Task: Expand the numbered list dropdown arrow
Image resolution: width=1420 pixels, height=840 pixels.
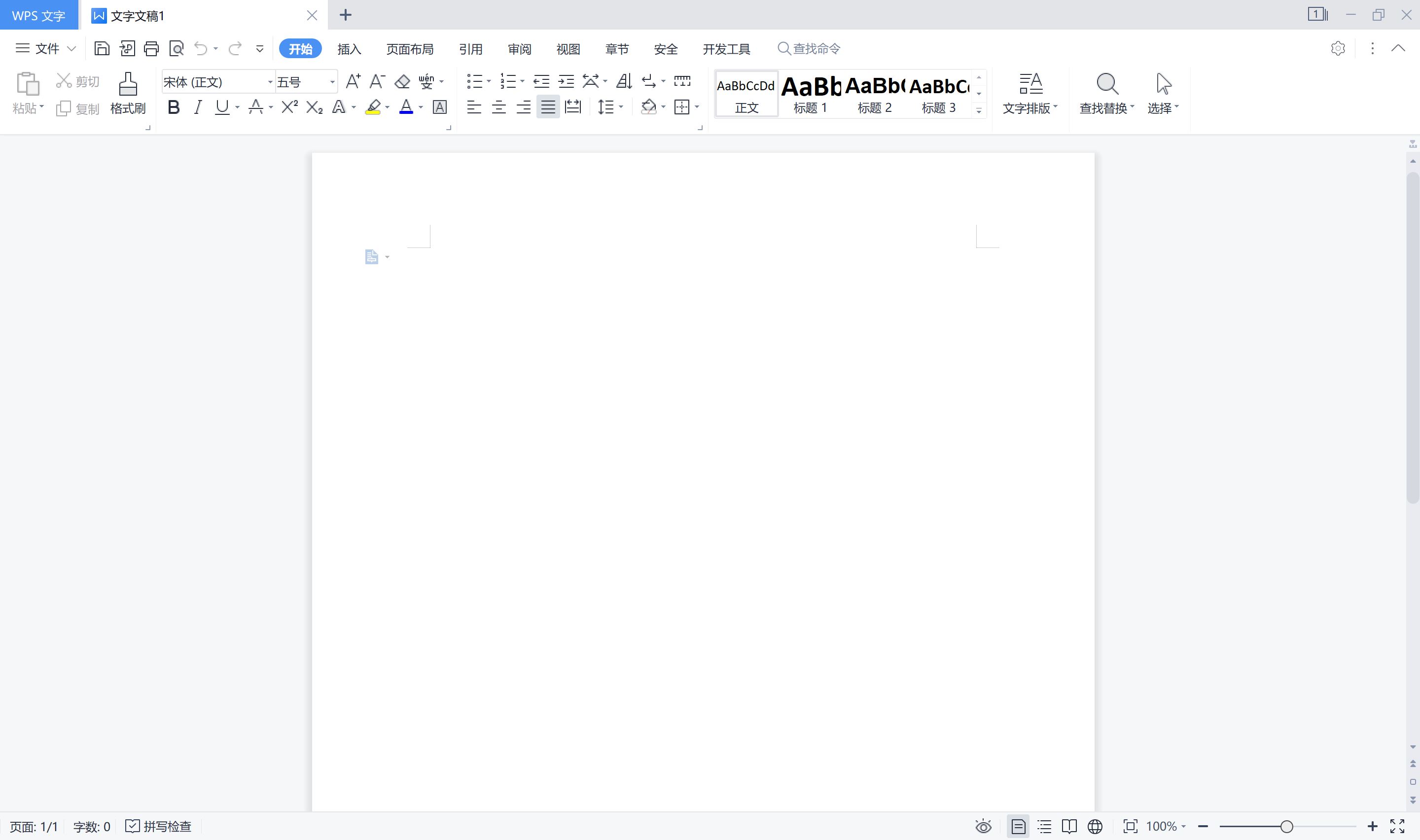Action: coord(522,81)
